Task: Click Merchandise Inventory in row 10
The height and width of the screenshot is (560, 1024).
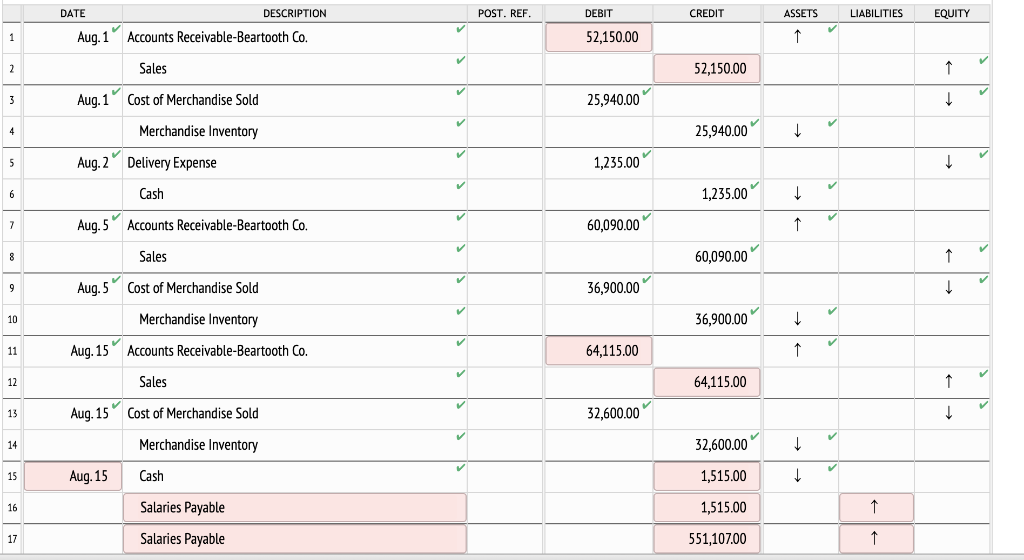Action: coord(199,319)
